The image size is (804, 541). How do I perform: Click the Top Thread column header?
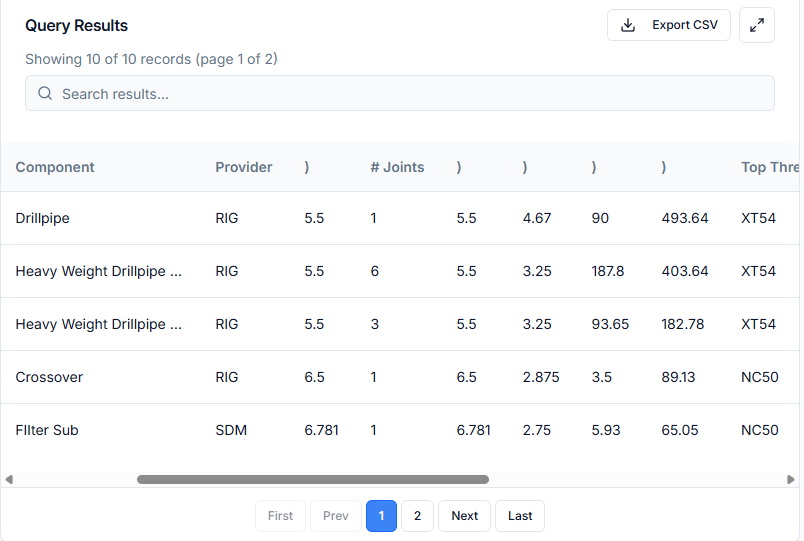[x=769, y=167]
